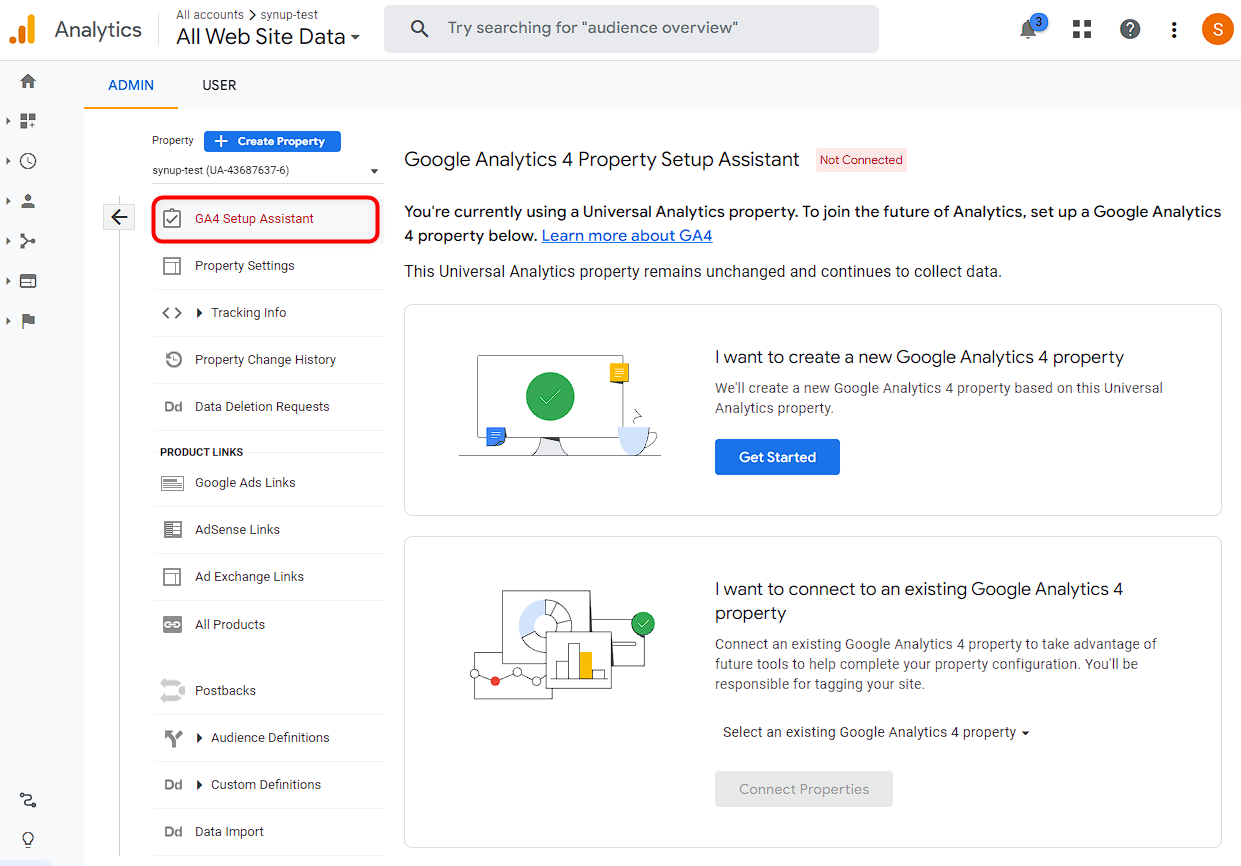This screenshot has width=1241, height=866.
Task: Click the All Products link icon
Action: tap(172, 625)
